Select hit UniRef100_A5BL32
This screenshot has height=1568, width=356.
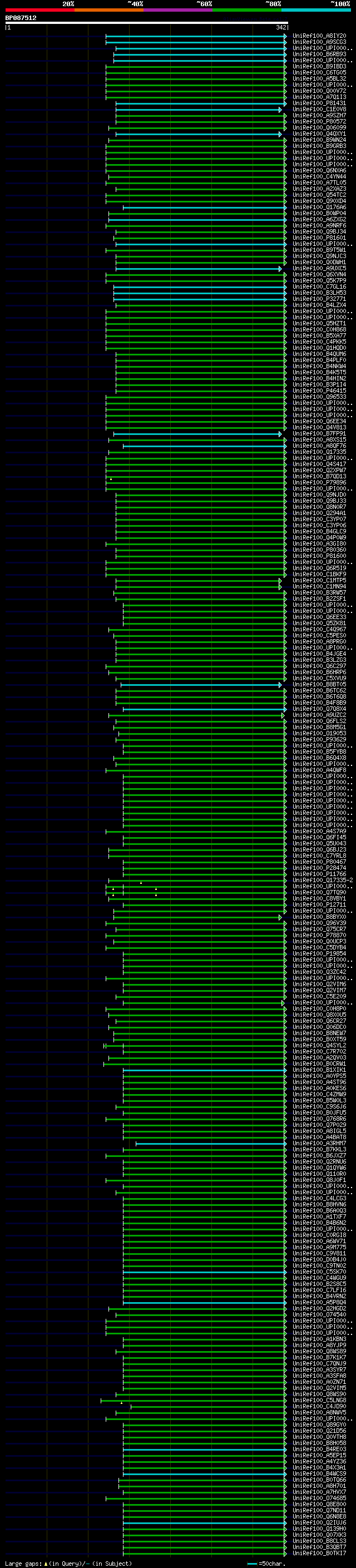click(x=319, y=78)
